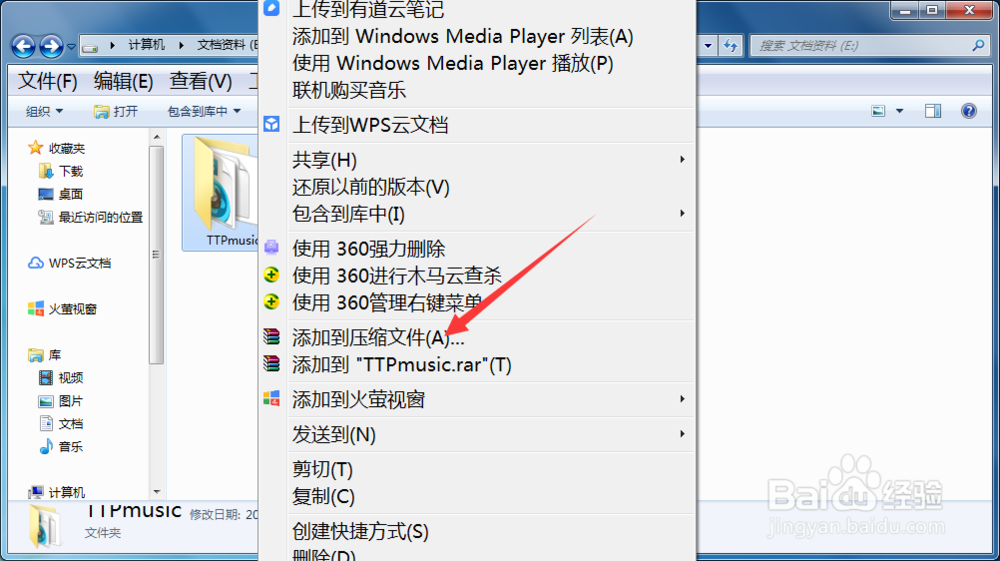1000x561 pixels.
Task: Open the 包含到库中 toolbar dropdown
Action: (x=204, y=111)
